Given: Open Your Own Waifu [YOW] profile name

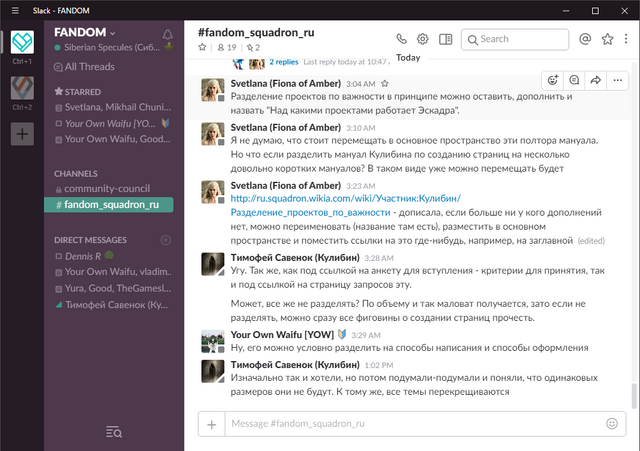Looking at the screenshot, I should click(282, 335).
